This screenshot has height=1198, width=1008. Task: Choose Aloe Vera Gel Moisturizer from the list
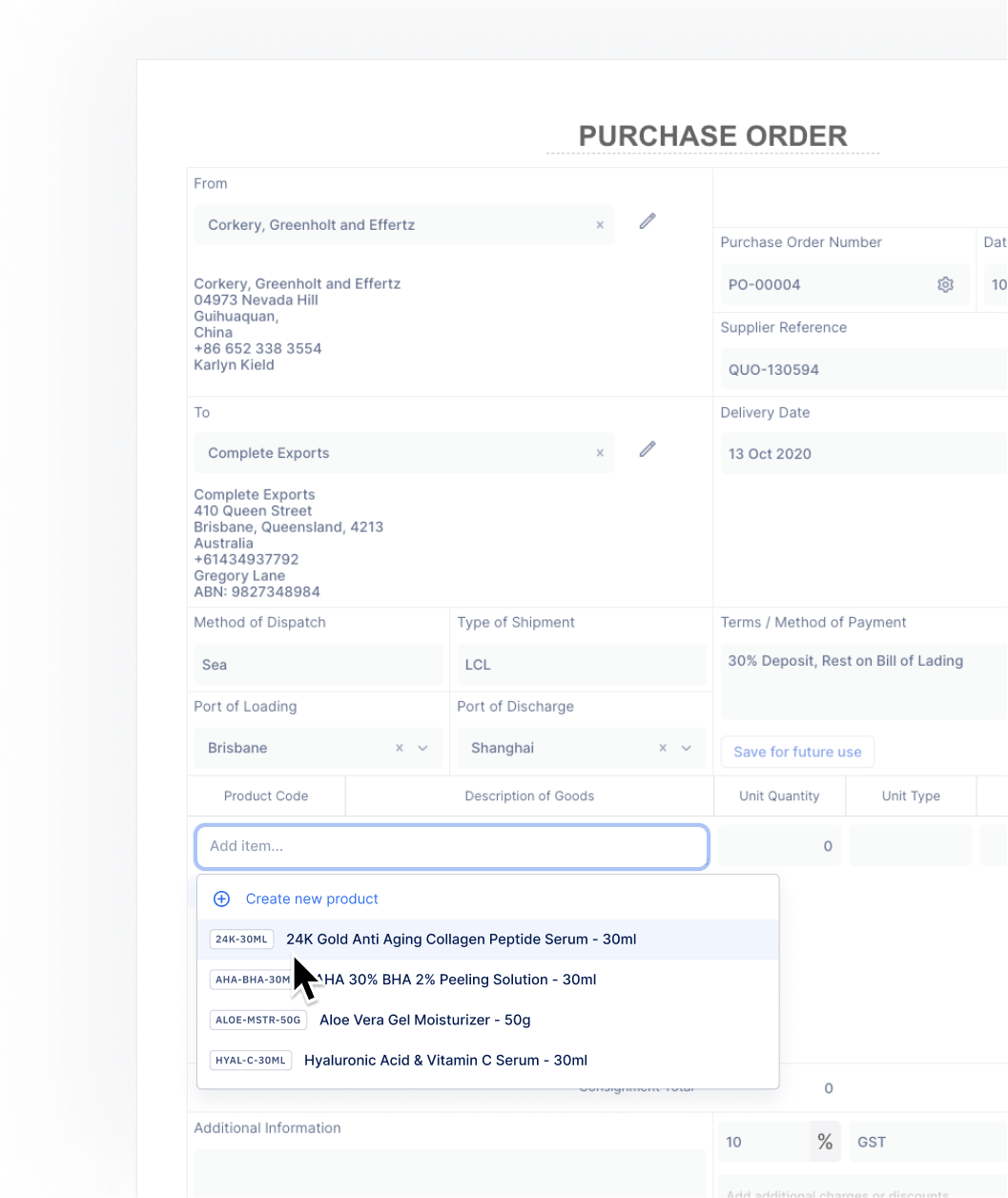tap(424, 1020)
